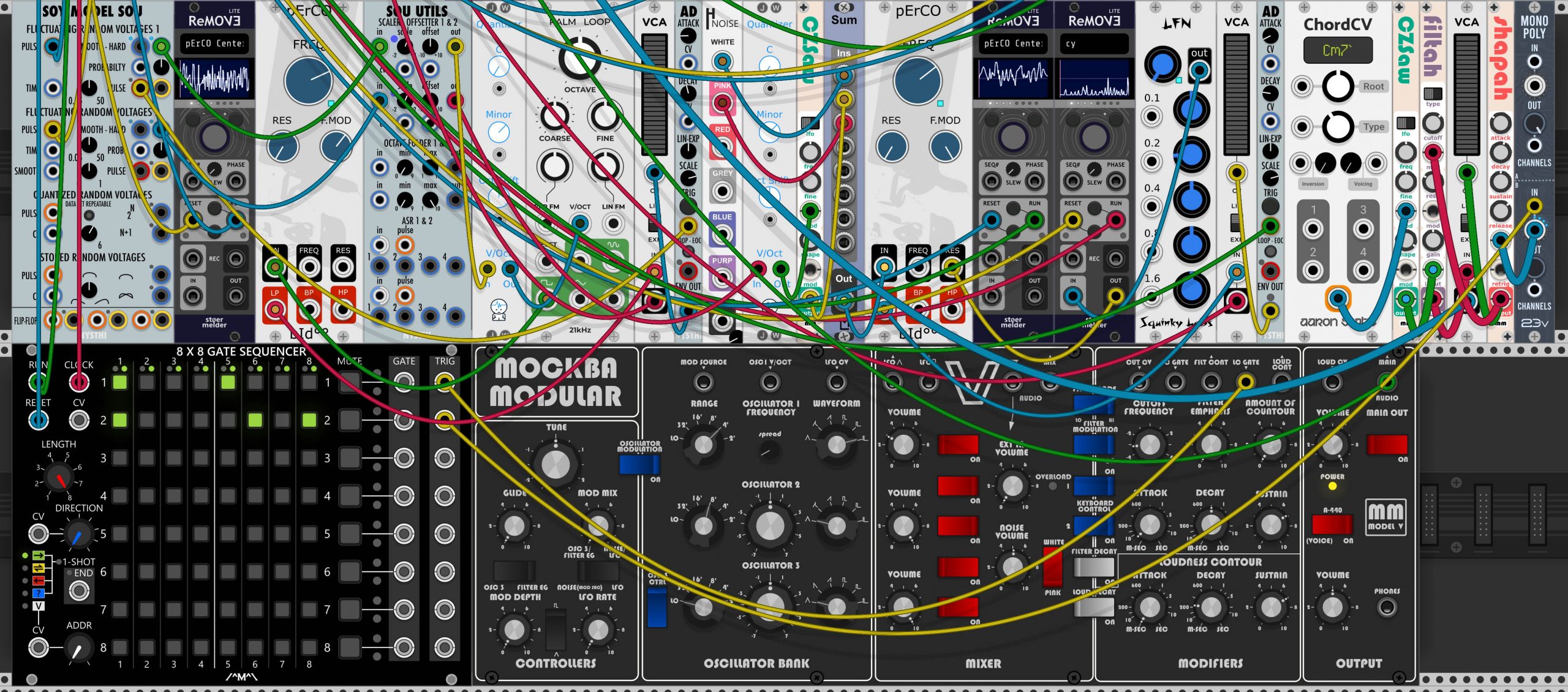Adjust the VCA level slider beside ChordCV
This screenshot has width=1568, height=692.
[x=1237, y=94]
